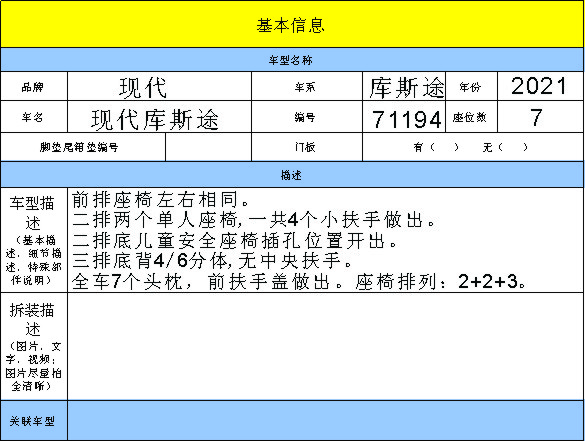Click the empty 拆装描述 content area
The width and height of the screenshot is (585, 441).
point(325,346)
